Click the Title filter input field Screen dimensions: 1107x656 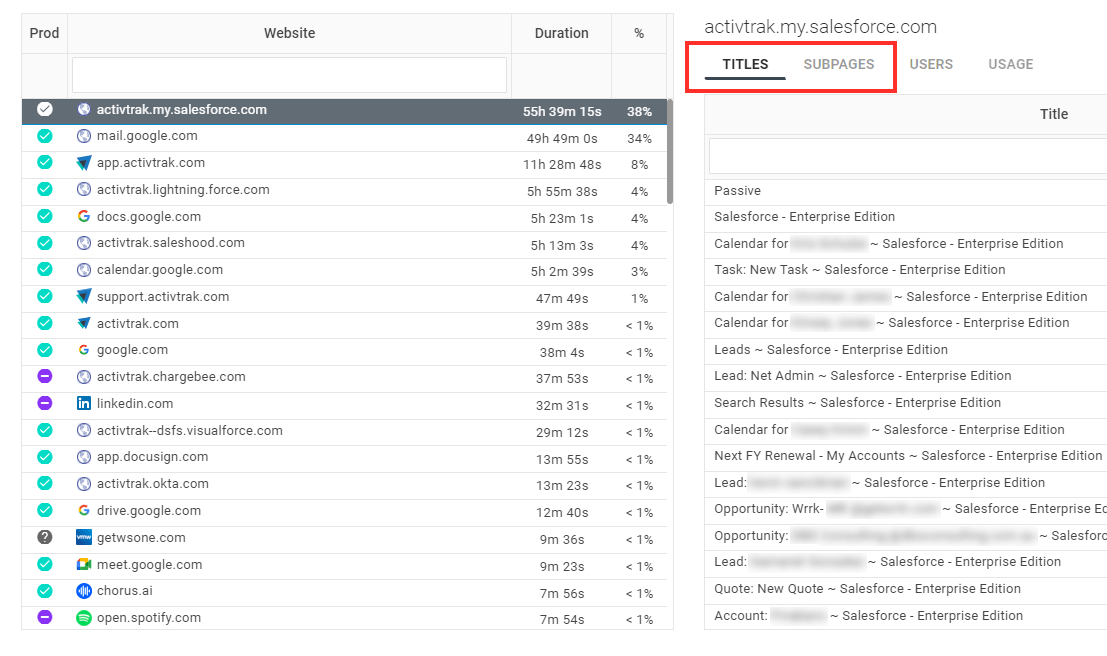click(x=908, y=155)
